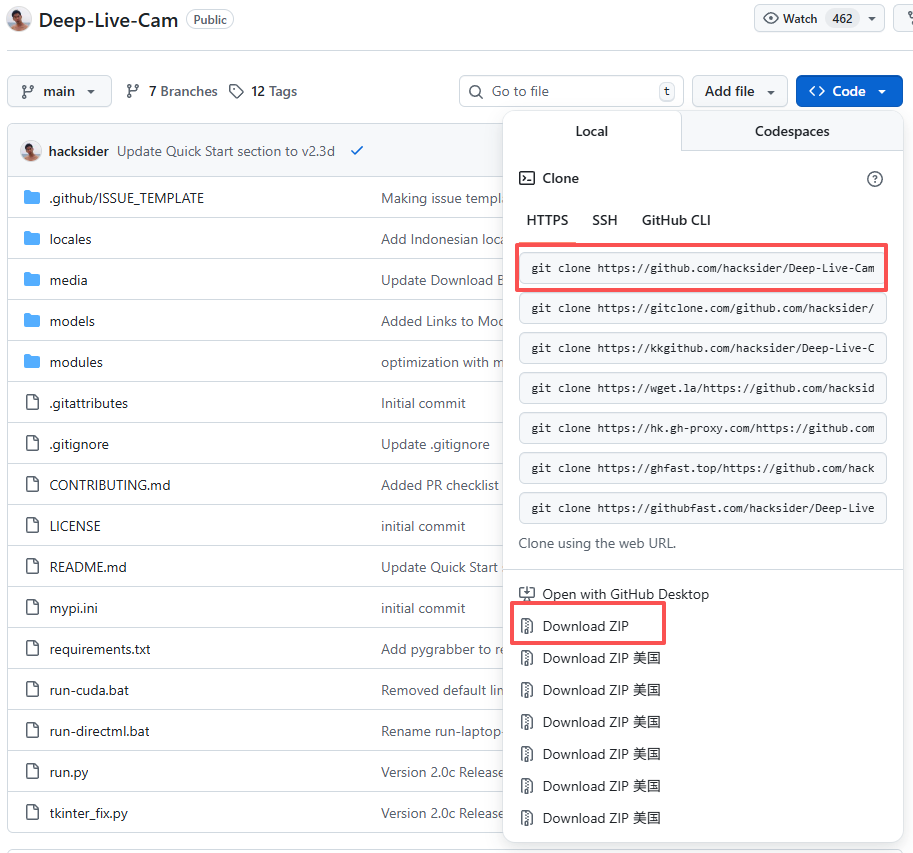Screen dimensions: 913x853
Task: Select the GitHub CLI clone tab
Action: (676, 221)
